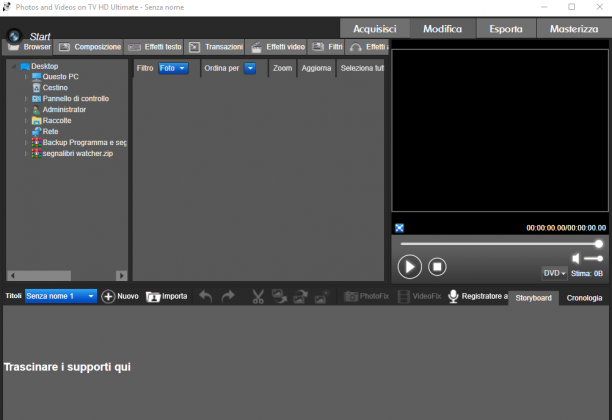Click the Raccolte folder icon
The width and height of the screenshot is (612, 420).
click(x=37, y=121)
